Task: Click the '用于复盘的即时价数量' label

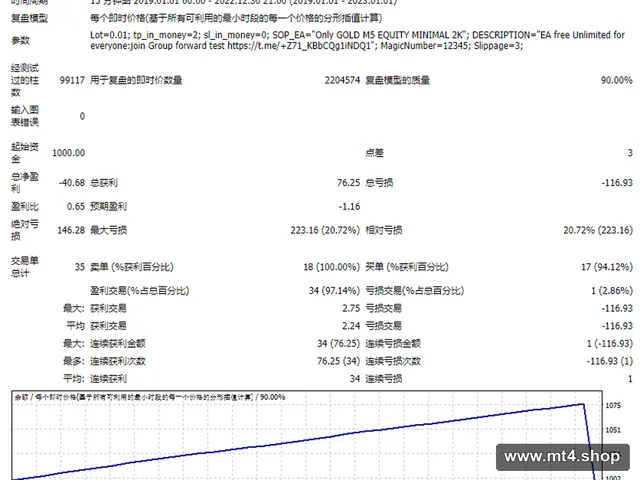Action: click(136, 80)
